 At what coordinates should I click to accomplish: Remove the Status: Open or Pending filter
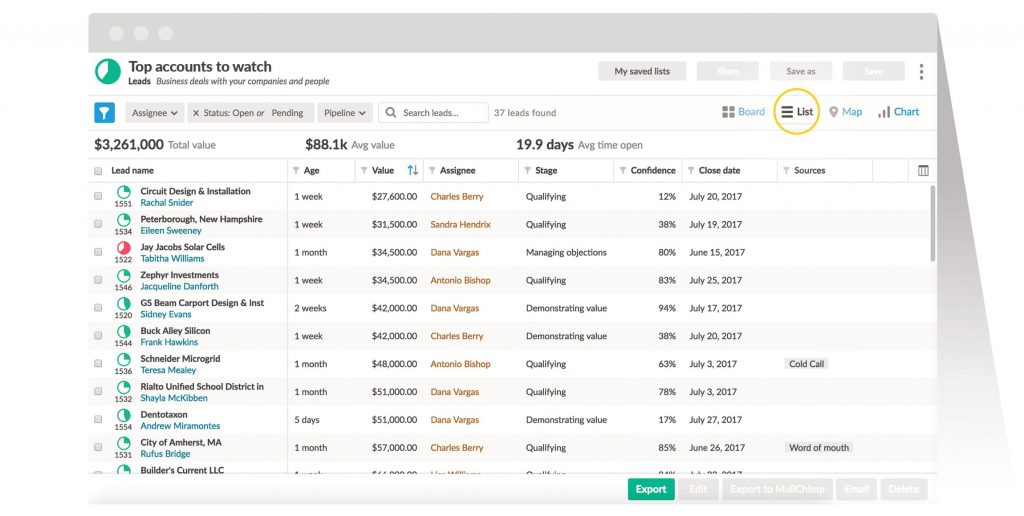pyautogui.click(x=196, y=113)
